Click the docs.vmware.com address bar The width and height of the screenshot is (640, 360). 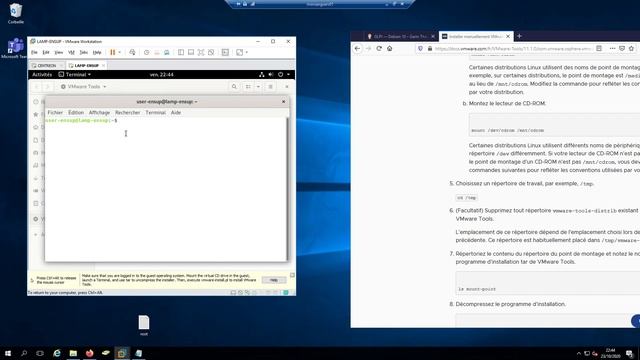[513, 49]
